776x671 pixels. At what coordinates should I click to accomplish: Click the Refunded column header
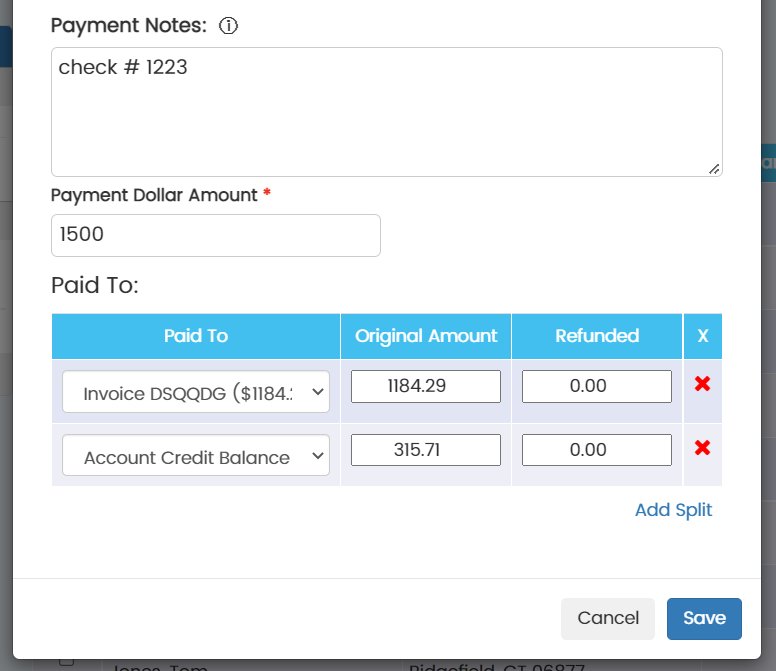click(x=597, y=336)
